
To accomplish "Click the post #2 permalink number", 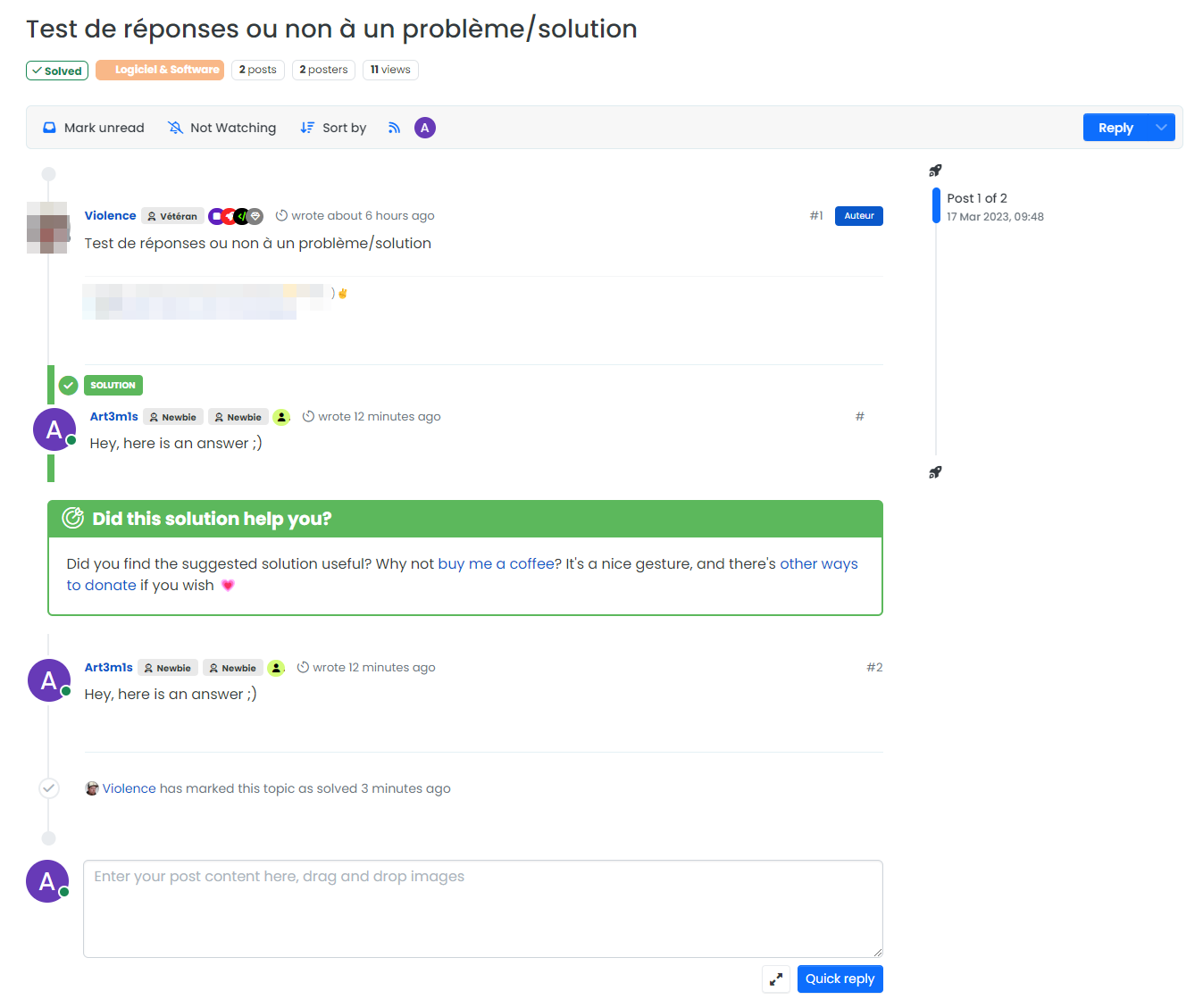I will [x=874, y=667].
